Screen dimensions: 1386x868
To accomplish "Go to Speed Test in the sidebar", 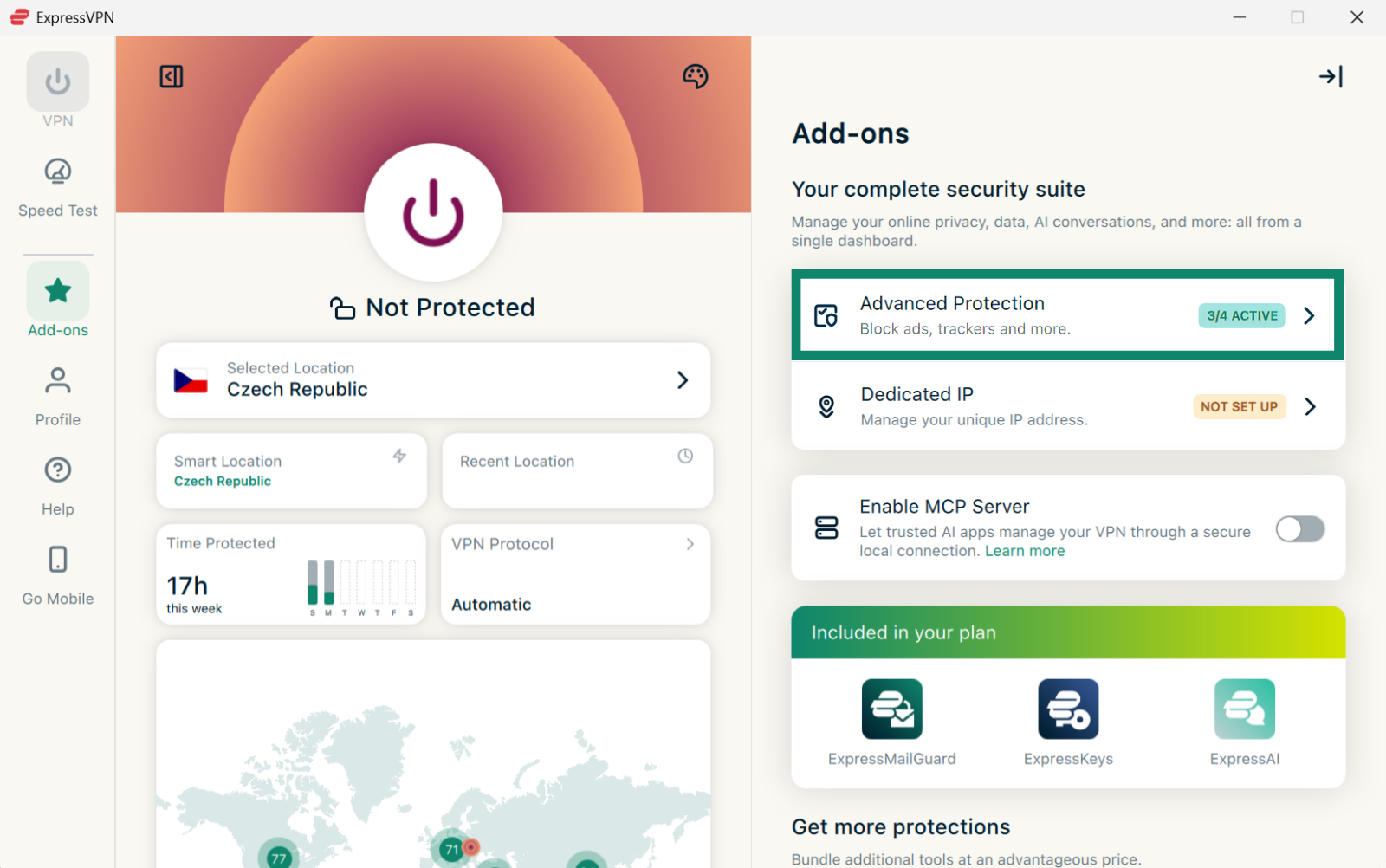I will (x=58, y=186).
